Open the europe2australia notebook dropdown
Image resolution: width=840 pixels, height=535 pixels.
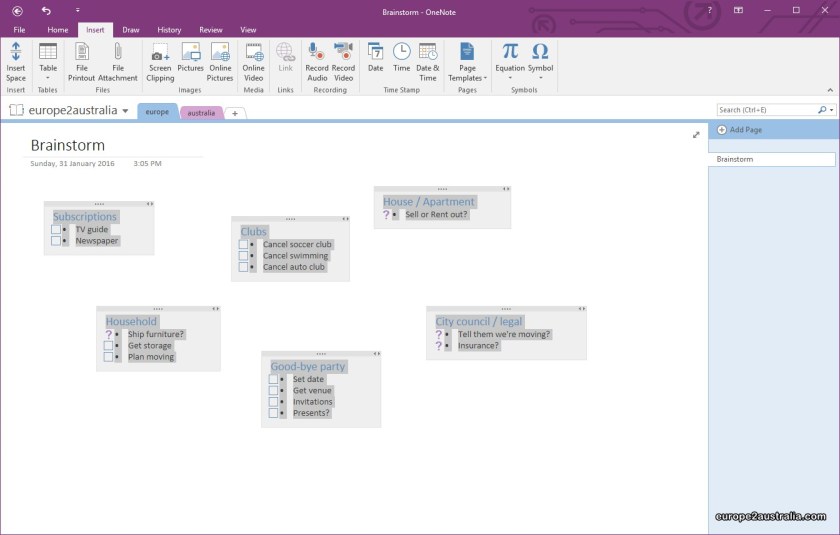pyautogui.click(x=125, y=111)
